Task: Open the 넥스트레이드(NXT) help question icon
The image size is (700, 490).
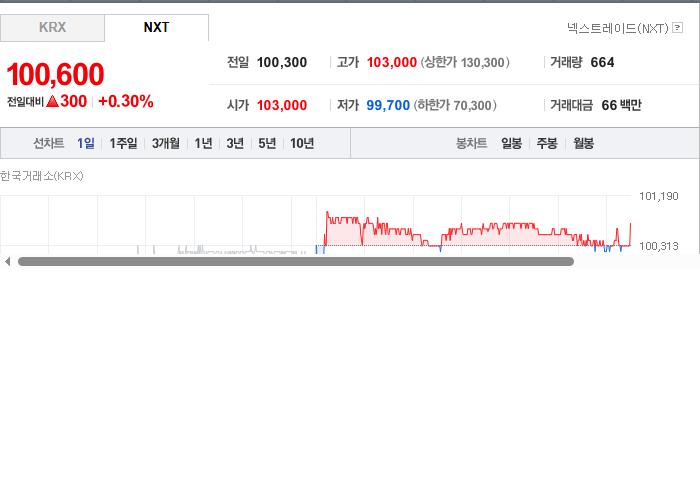Action: pos(677,28)
